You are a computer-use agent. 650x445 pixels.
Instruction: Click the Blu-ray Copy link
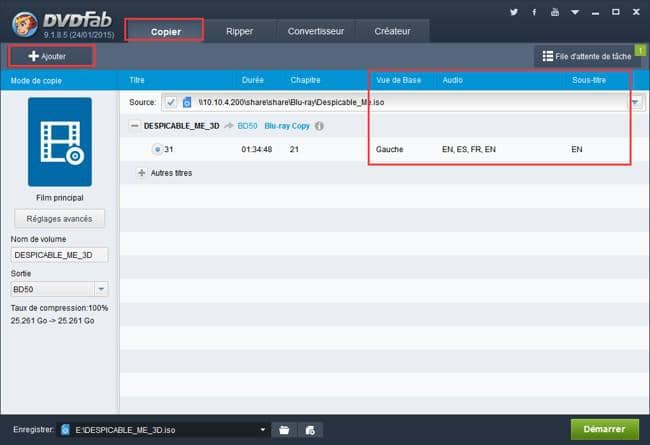(x=287, y=126)
